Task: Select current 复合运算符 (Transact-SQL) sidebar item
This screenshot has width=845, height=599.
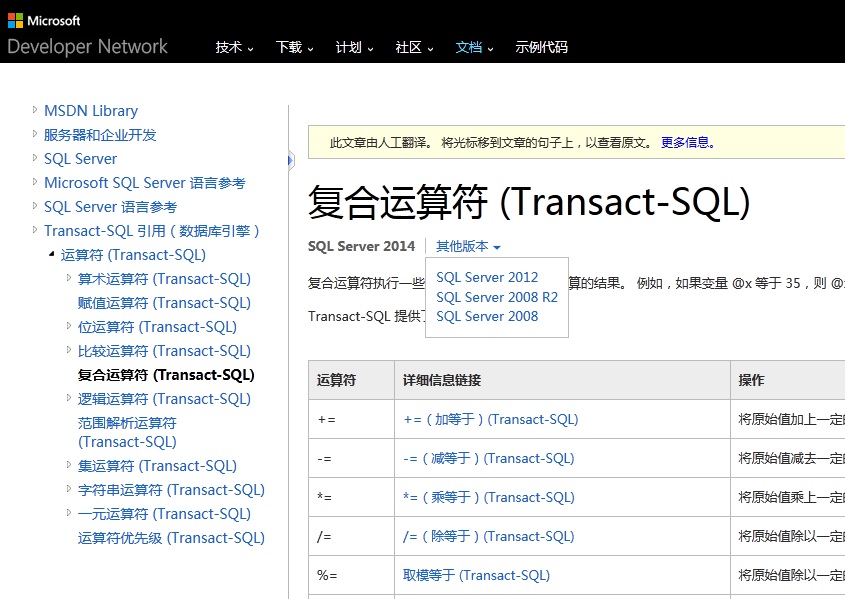Action: click(x=166, y=375)
